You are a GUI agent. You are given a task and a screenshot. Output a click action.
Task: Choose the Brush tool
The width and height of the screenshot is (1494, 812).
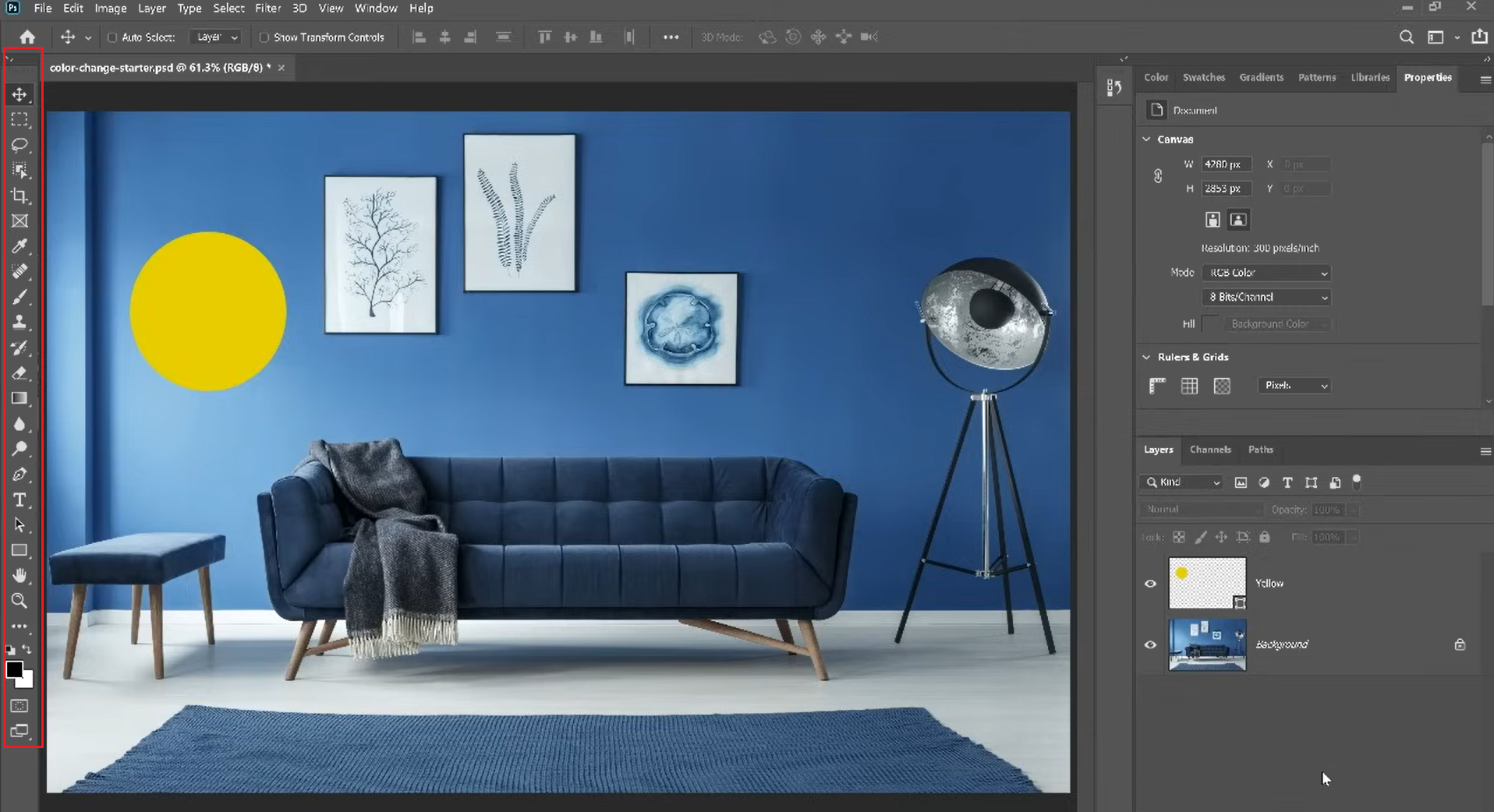[19, 296]
